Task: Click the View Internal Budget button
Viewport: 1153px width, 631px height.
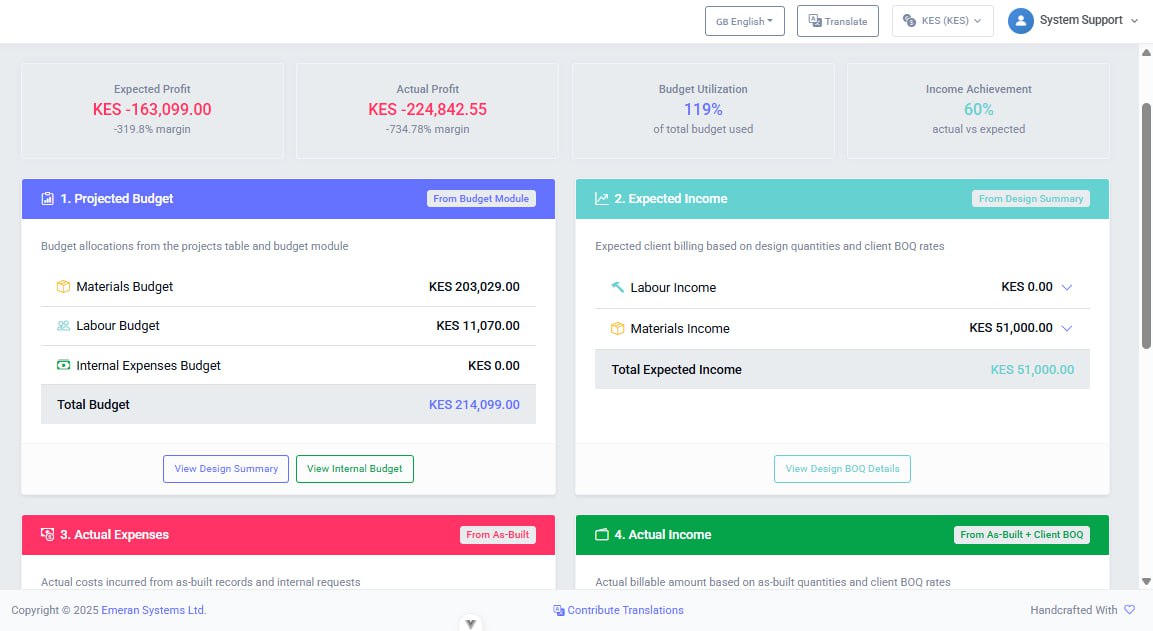Action: click(354, 468)
